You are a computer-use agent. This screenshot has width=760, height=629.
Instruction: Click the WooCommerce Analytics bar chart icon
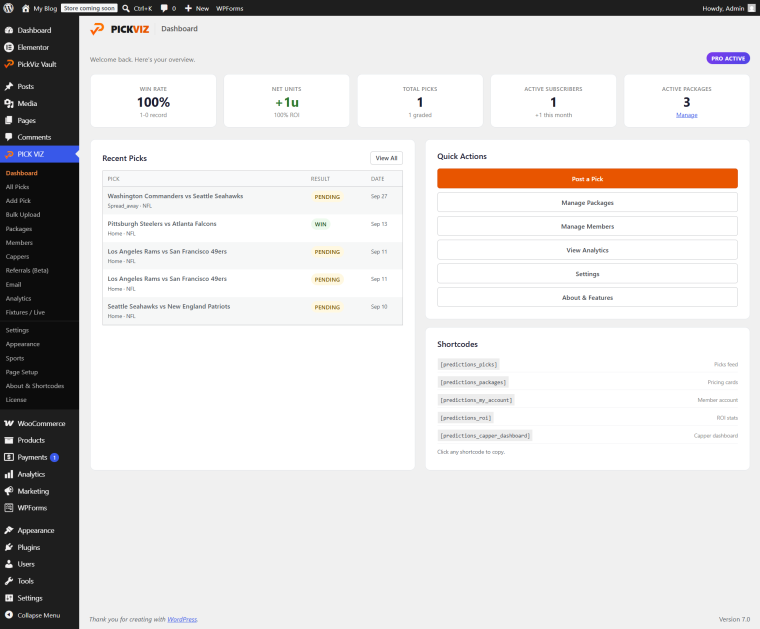tap(9, 474)
